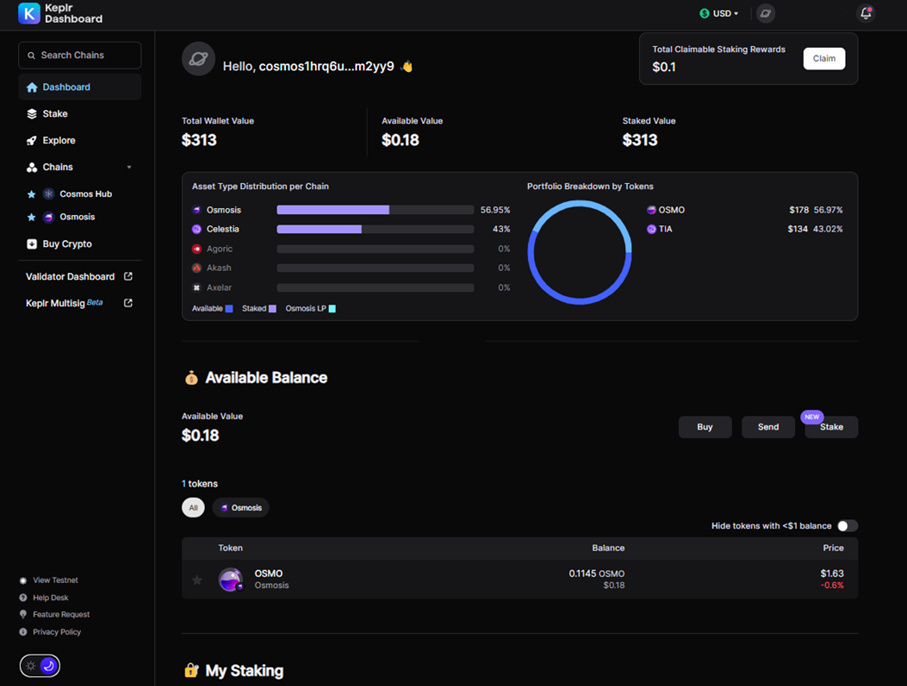The width and height of the screenshot is (907, 686).
Task: Click the Available legend color swatch
Action: [229, 309]
